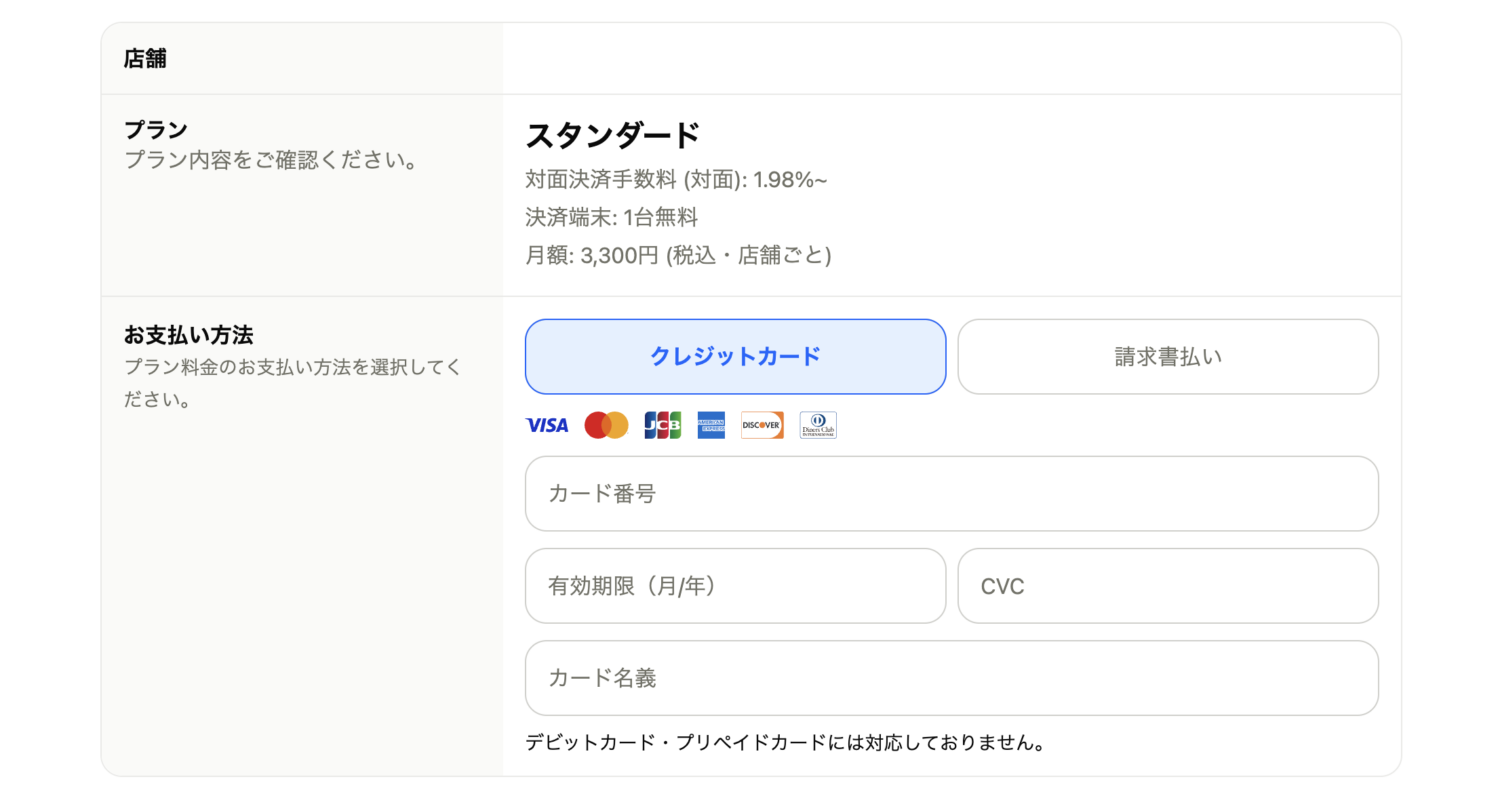Viewport: 1500px width, 796px height.
Task: Click the プラン row label
Action: click(156, 130)
